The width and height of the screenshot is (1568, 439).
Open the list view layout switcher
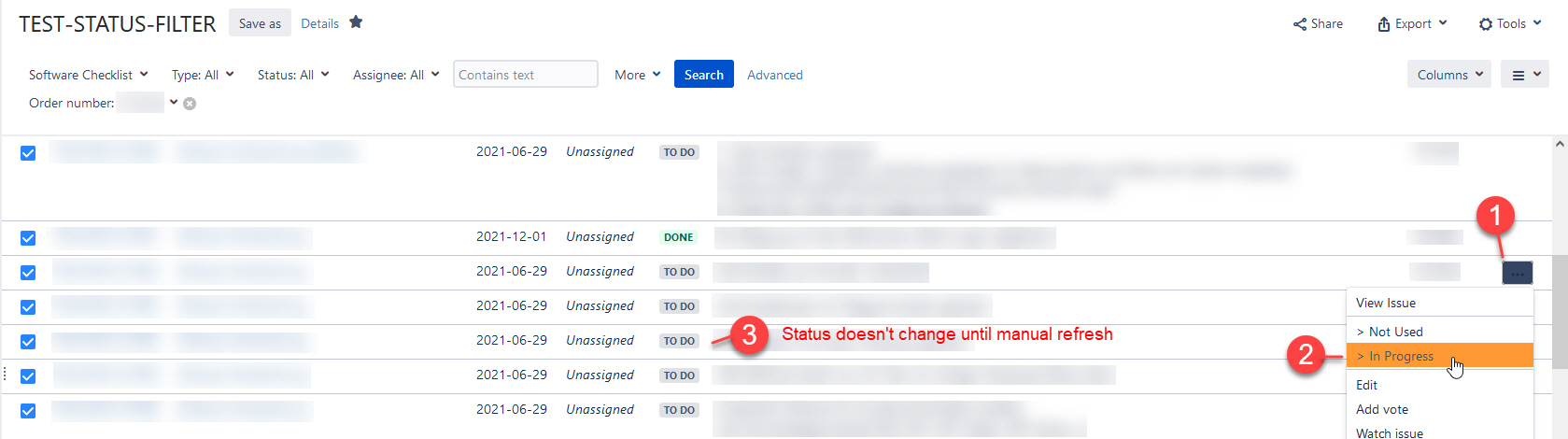tap(1525, 75)
